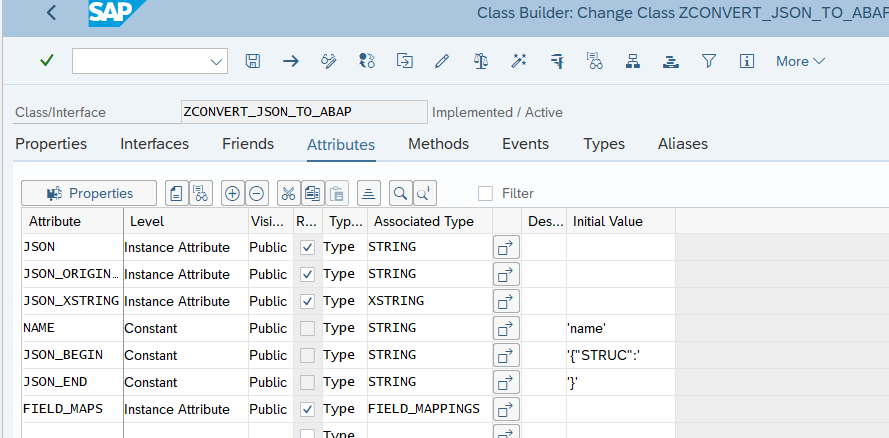Image resolution: width=889 pixels, height=438 pixels.
Task: Open the Events tab
Action: [x=526, y=144]
